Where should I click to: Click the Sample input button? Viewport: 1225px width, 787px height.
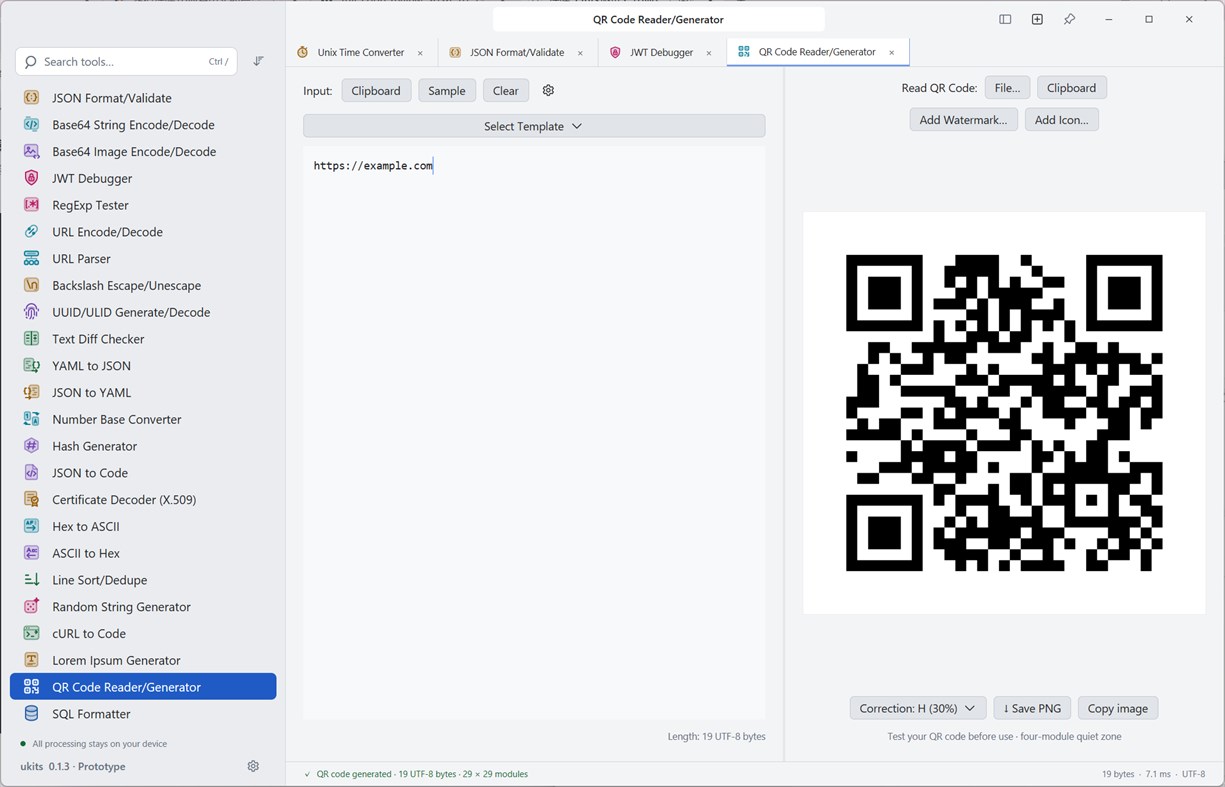point(447,90)
